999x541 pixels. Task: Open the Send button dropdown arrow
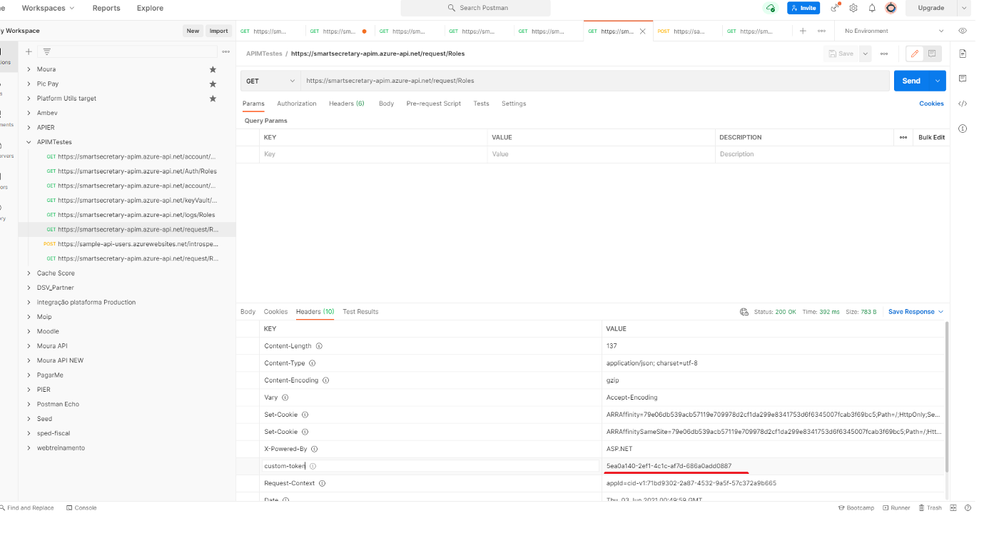(x=938, y=81)
